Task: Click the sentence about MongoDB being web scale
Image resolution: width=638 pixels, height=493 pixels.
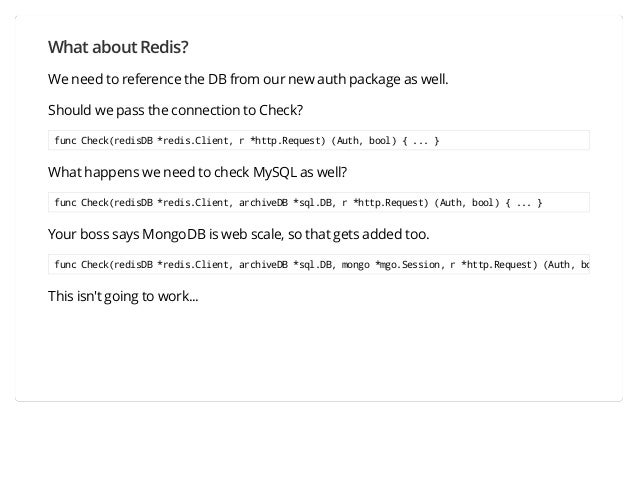Action: coord(238,234)
